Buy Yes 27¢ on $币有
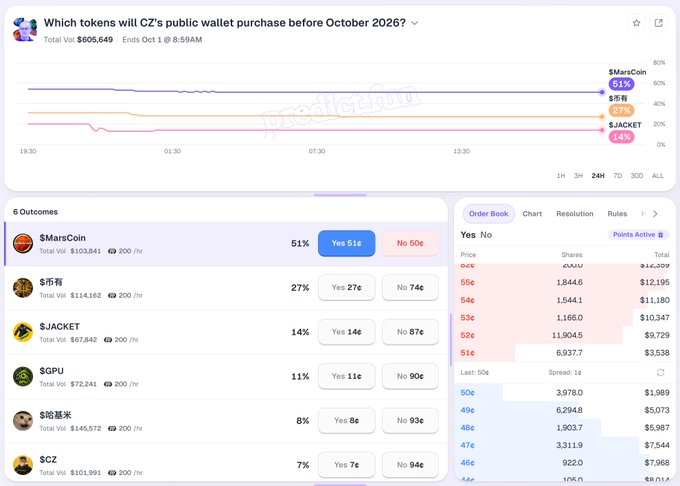 click(347, 287)
